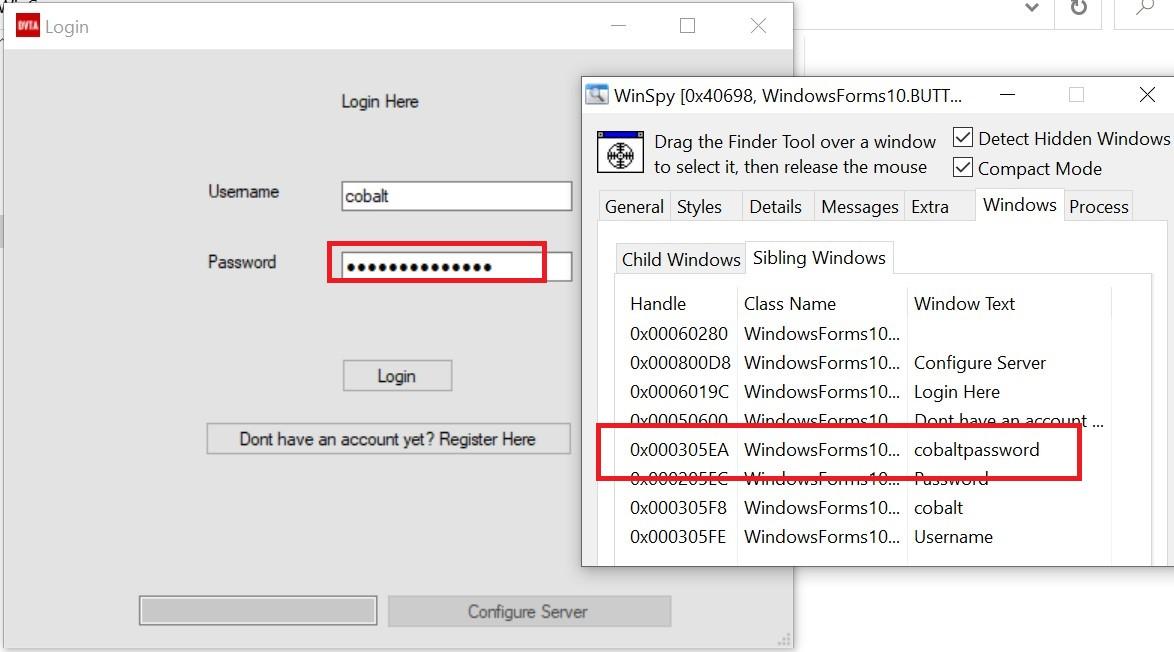Click the WinSpy application icon in title bar
The height and width of the screenshot is (652, 1174).
click(x=597, y=94)
